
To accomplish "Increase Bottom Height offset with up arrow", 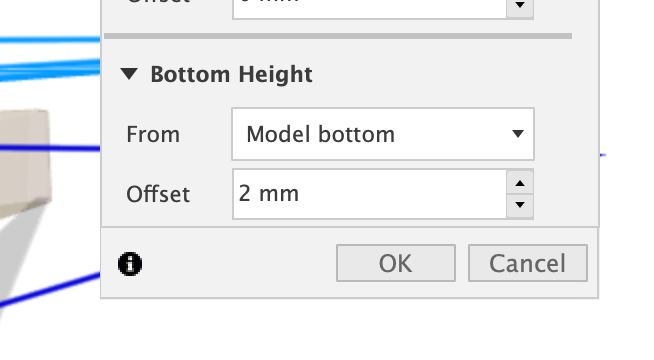I will tap(520, 183).
